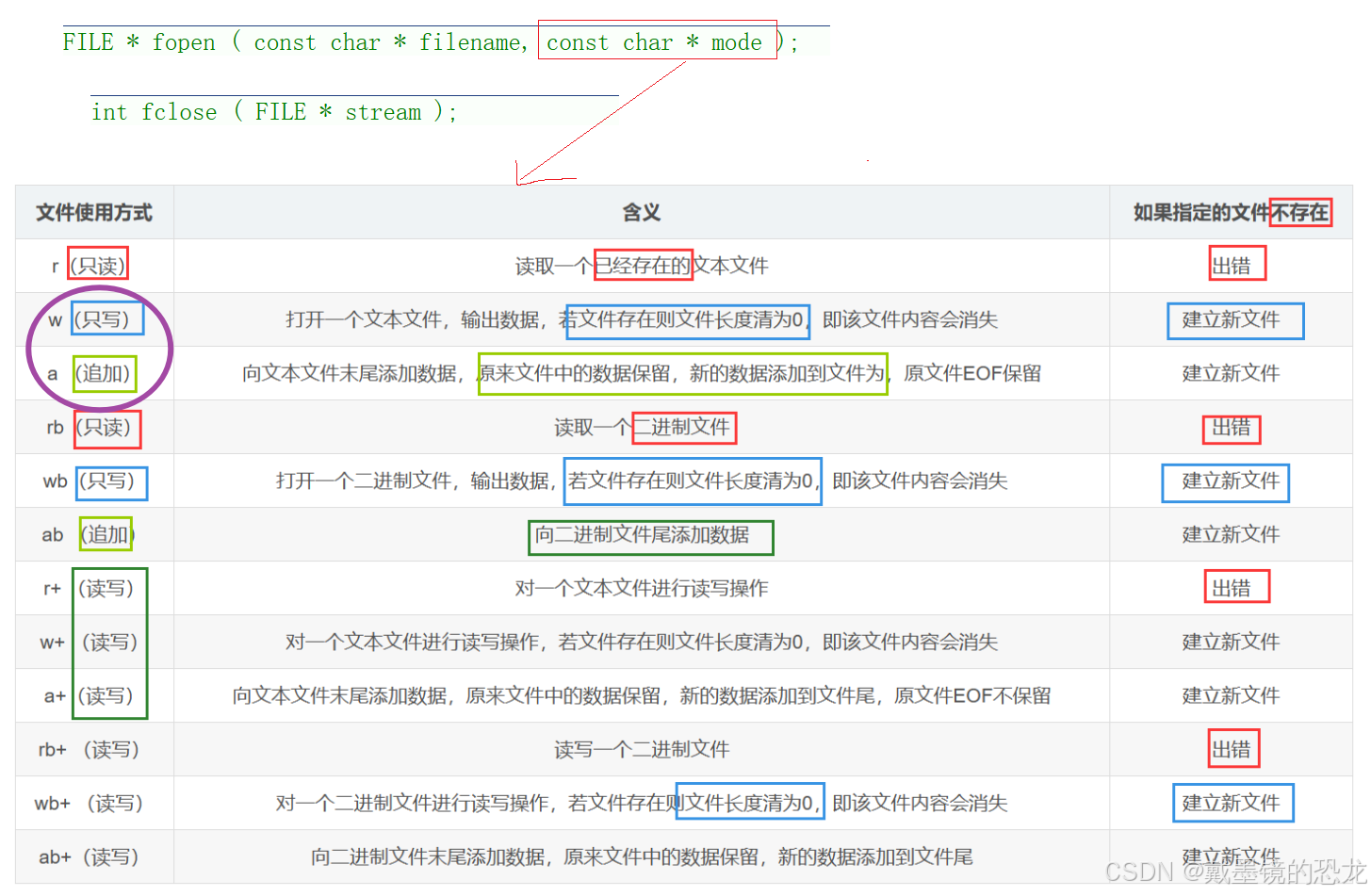Click the a mode description '向文本文件末尾添加数据' with EOF保留
The height and width of the screenshot is (896, 1371).
pyautogui.click(x=642, y=374)
